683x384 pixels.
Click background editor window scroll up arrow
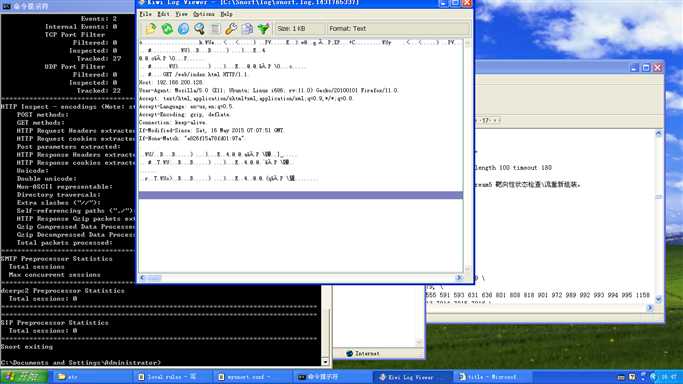[x=659, y=134]
